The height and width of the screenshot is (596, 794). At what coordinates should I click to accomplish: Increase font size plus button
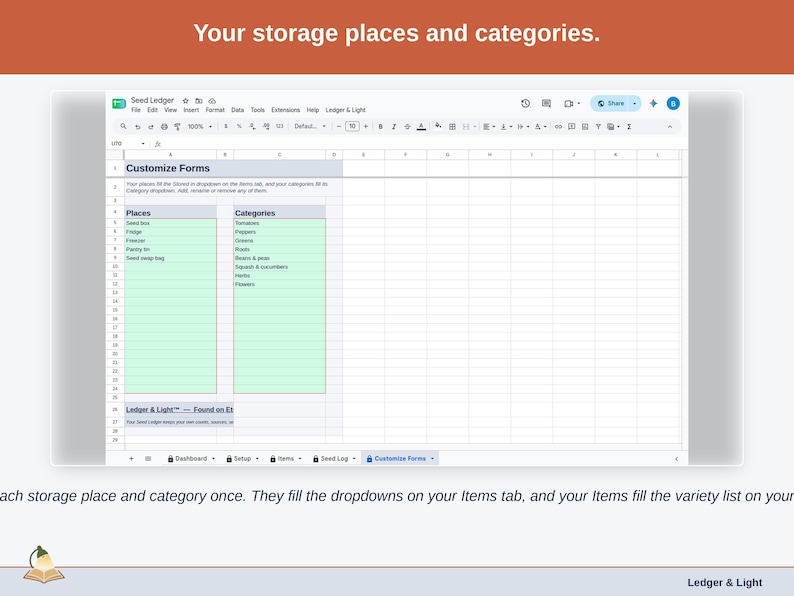click(366, 126)
